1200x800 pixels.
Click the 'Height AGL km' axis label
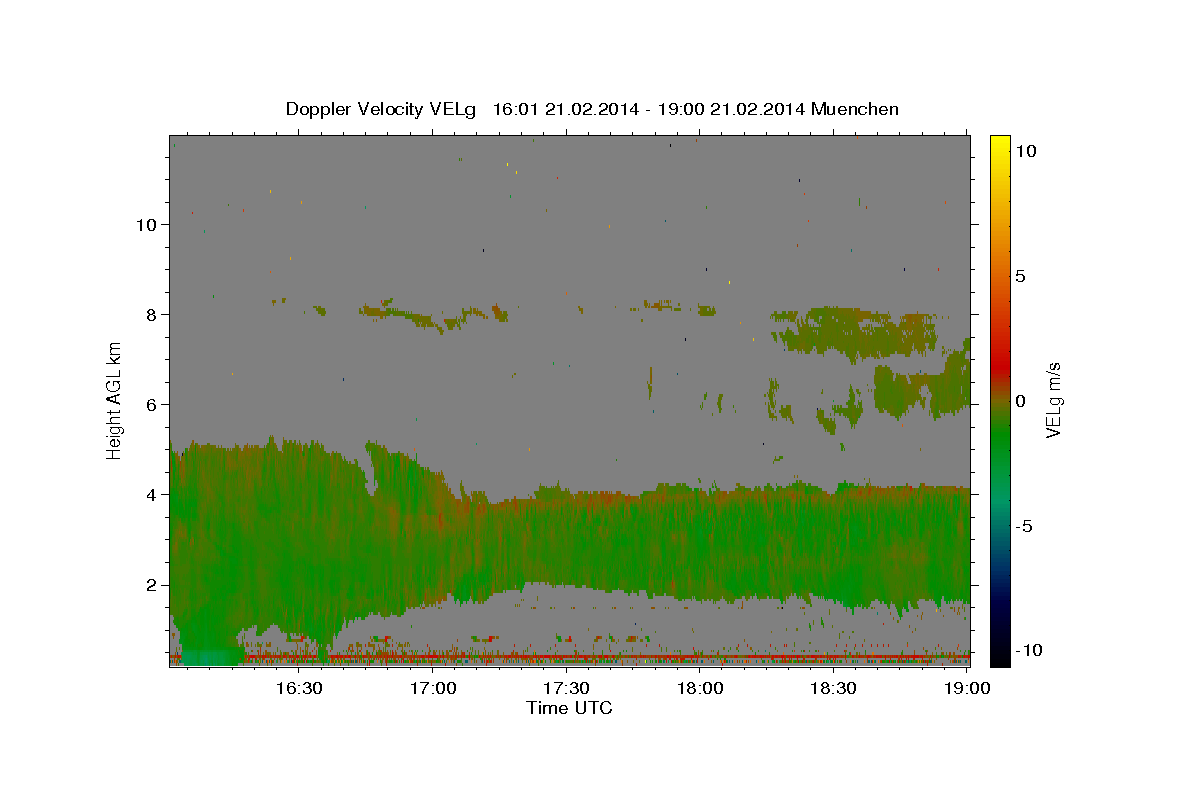(115, 400)
